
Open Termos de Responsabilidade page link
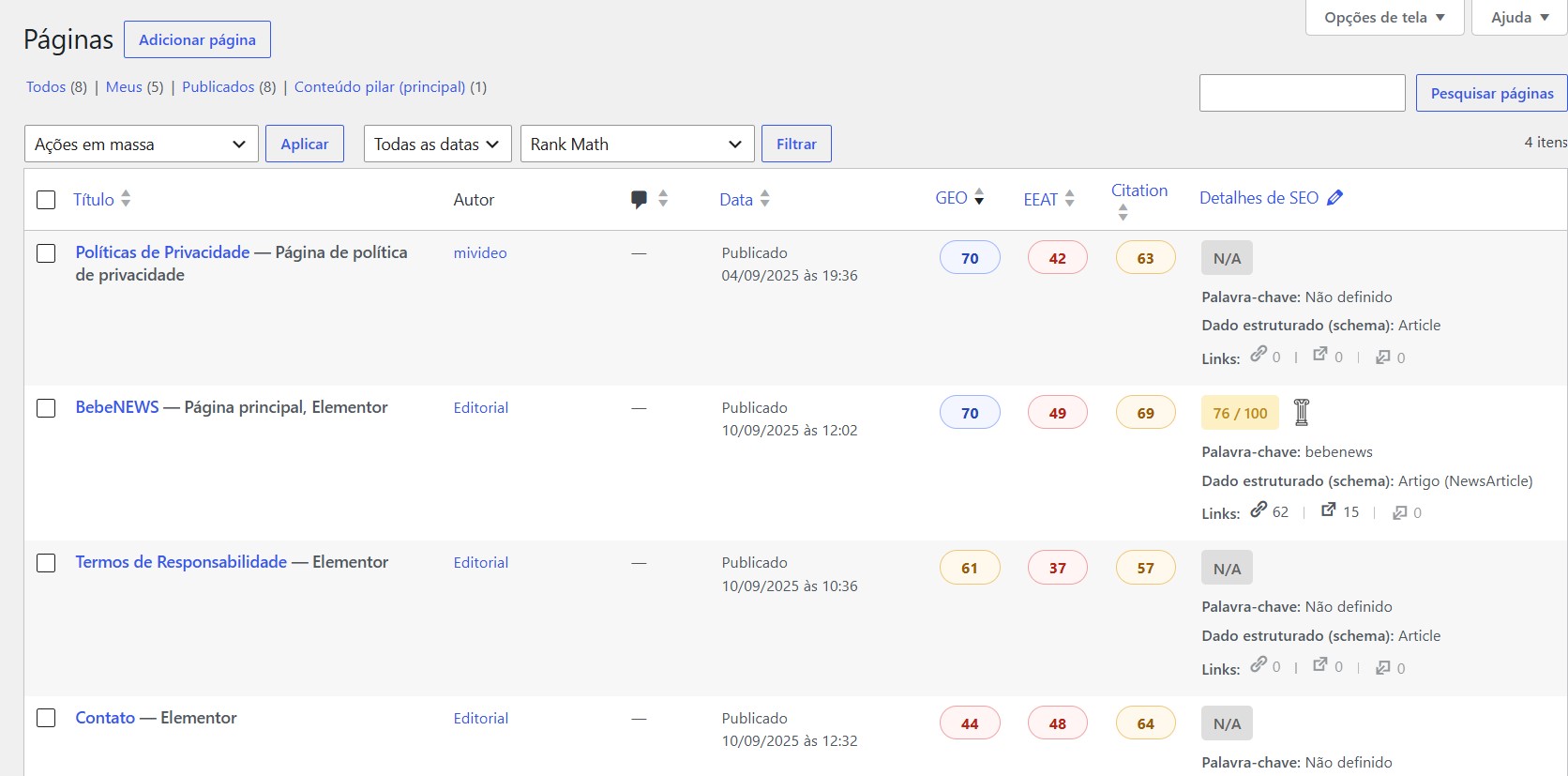coord(181,562)
